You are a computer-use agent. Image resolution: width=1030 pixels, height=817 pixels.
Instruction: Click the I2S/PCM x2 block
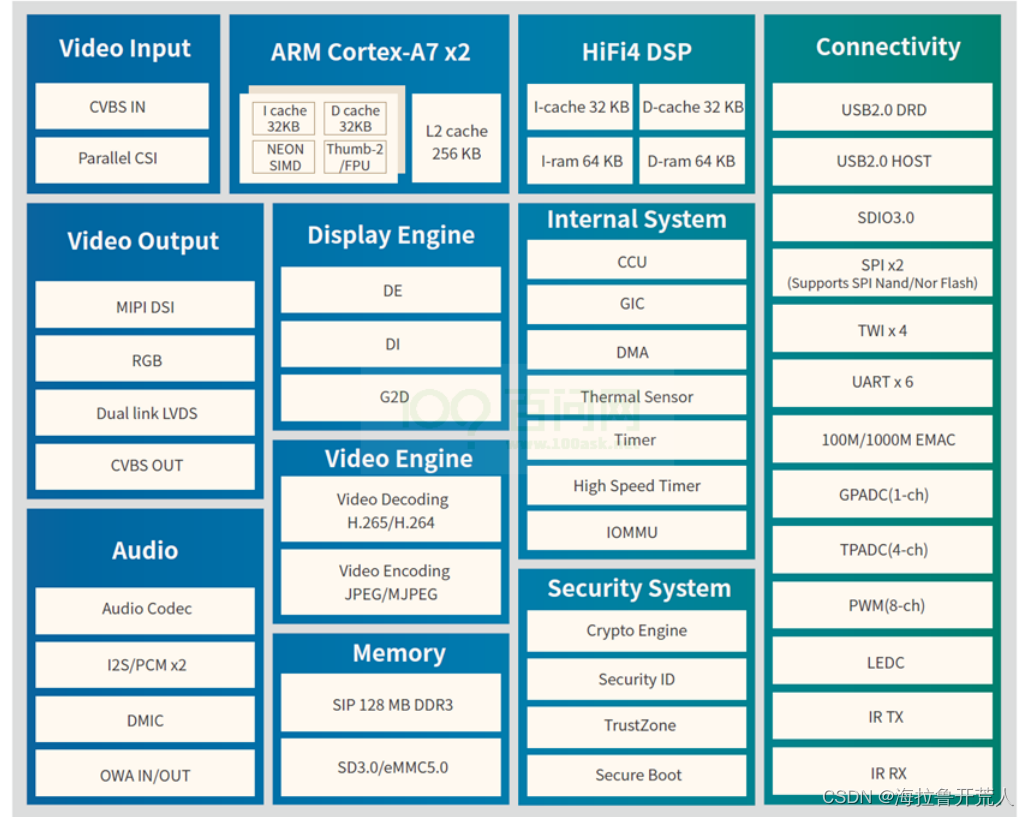(x=145, y=665)
